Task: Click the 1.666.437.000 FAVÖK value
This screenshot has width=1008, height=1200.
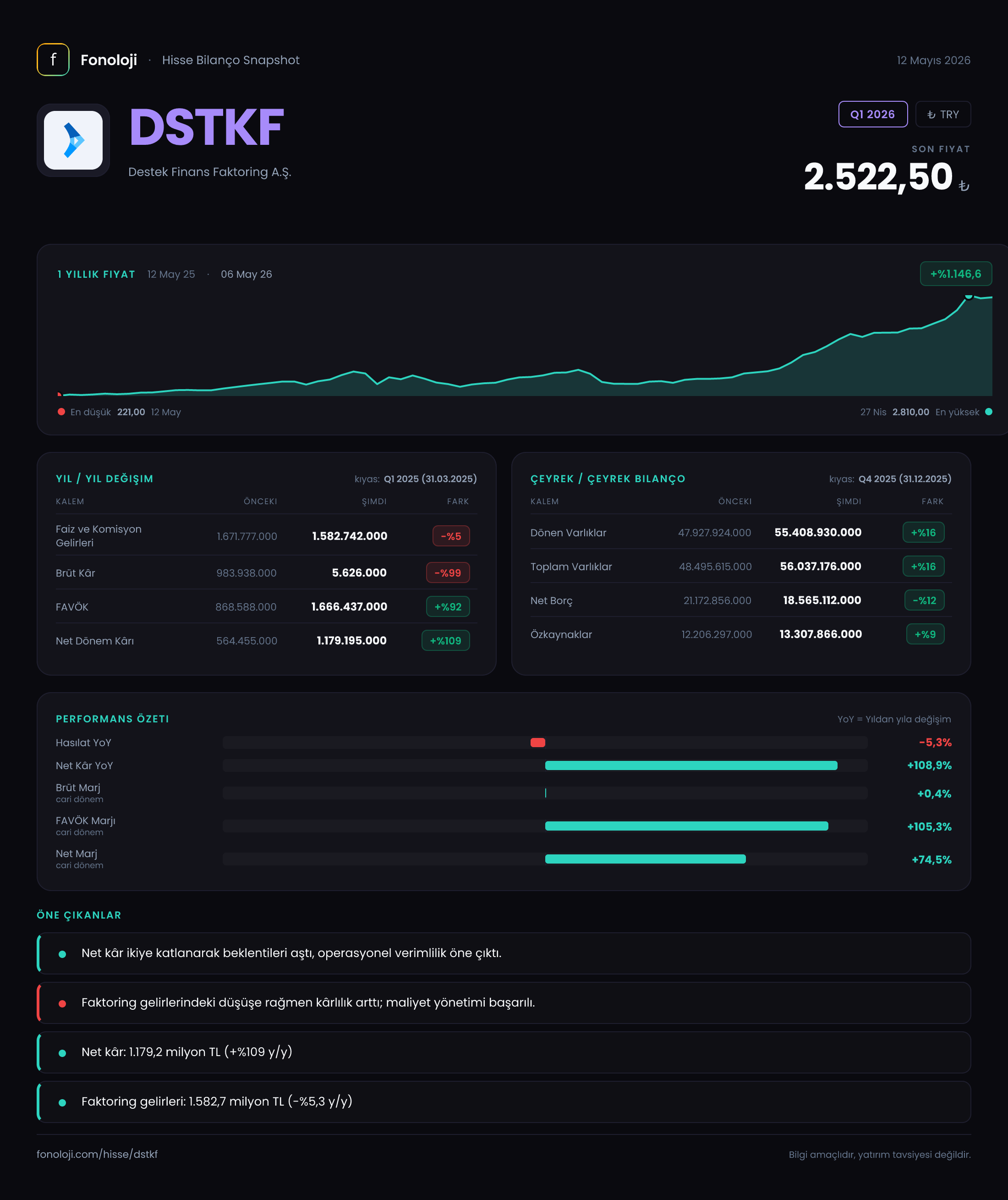Action: click(349, 606)
